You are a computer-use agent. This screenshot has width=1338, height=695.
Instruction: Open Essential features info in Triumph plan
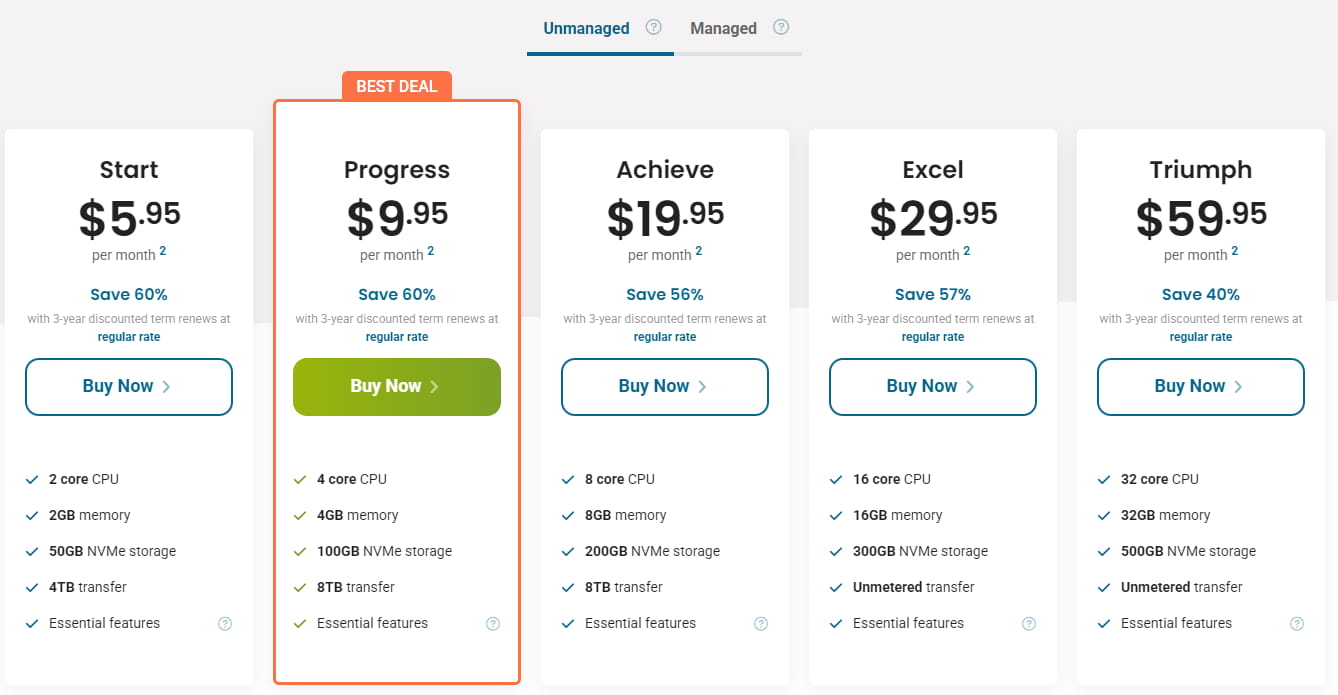pyautogui.click(x=1297, y=624)
